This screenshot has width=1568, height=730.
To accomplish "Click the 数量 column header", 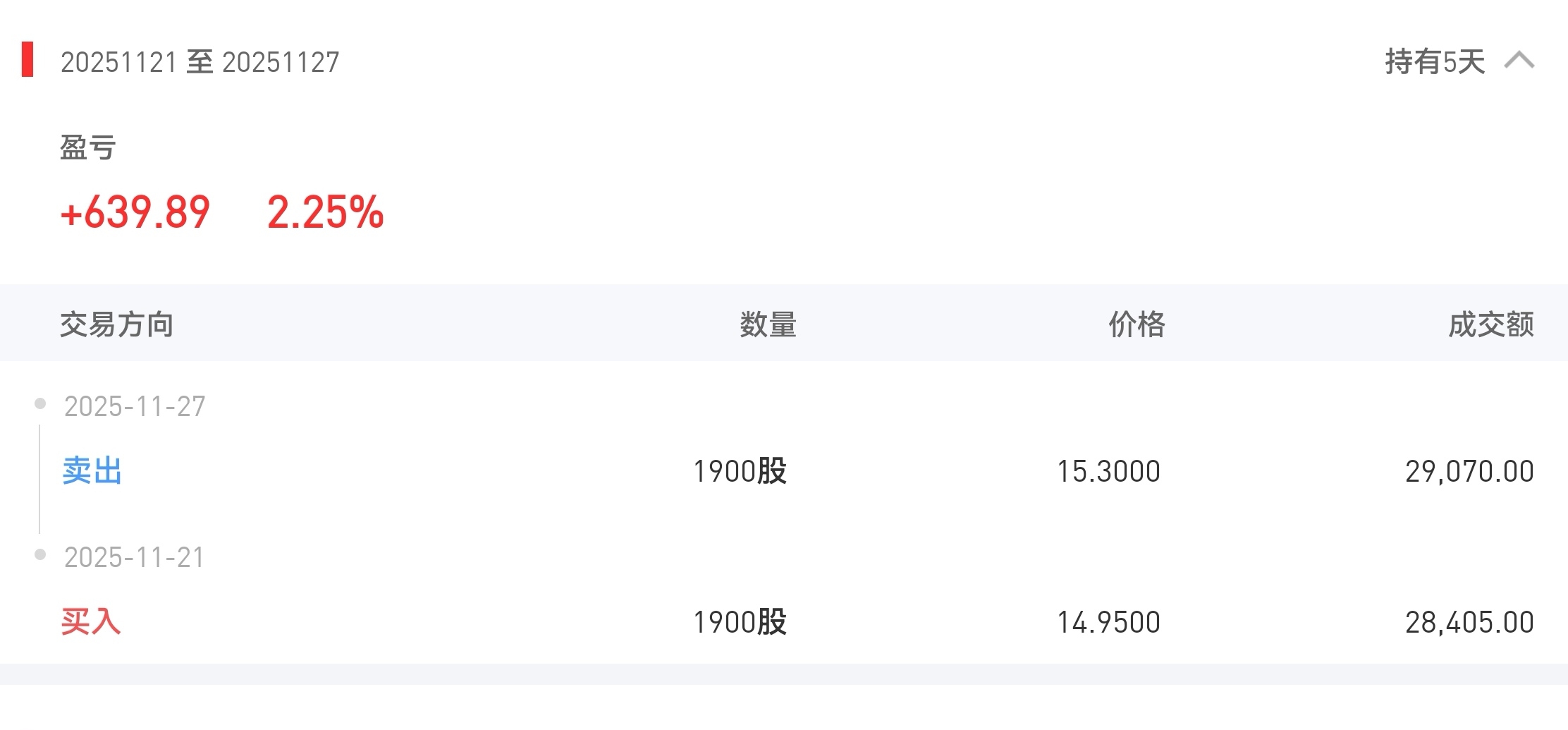I will [x=768, y=324].
